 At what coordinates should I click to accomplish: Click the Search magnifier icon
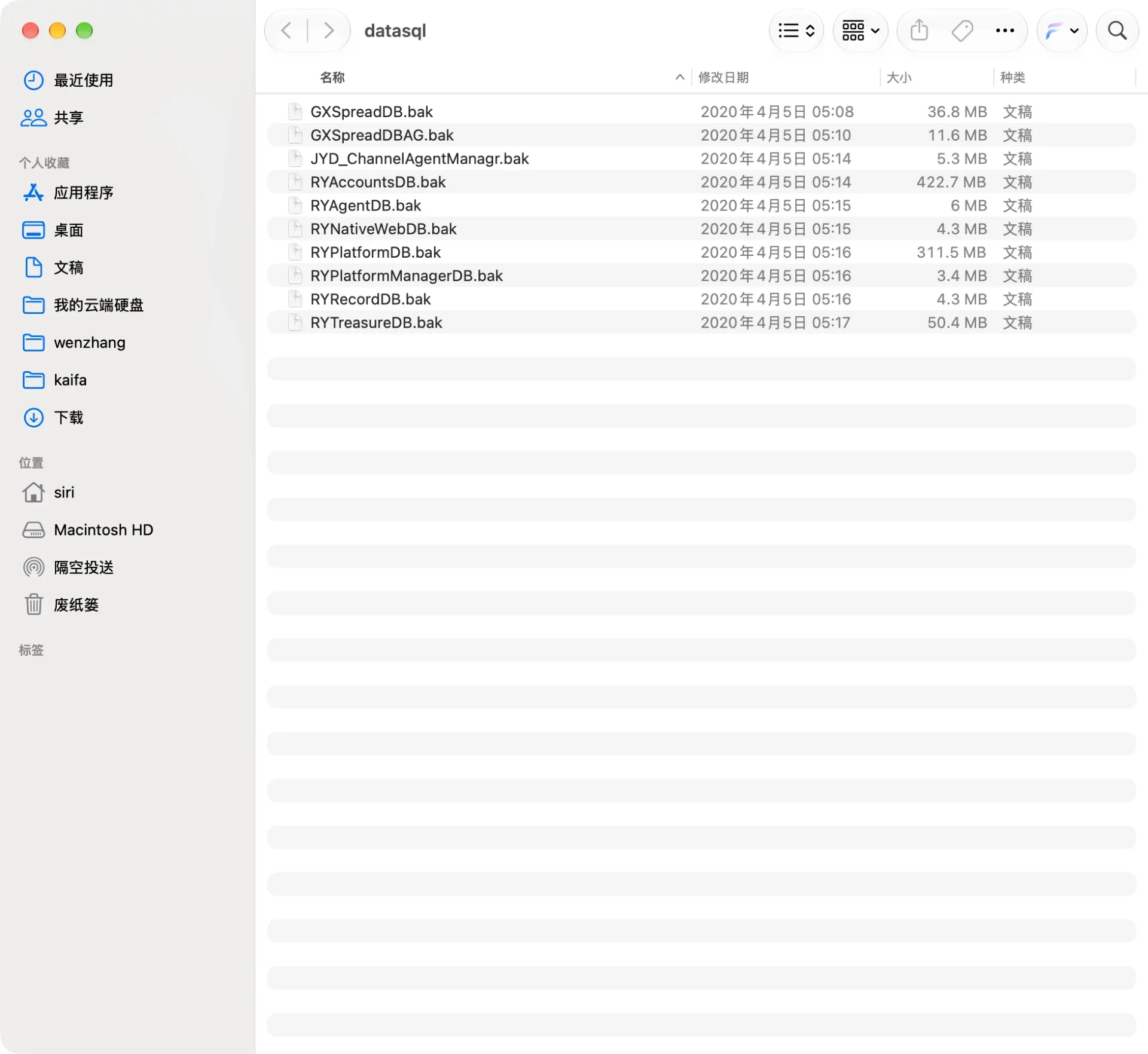click(x=1117, y=30)
